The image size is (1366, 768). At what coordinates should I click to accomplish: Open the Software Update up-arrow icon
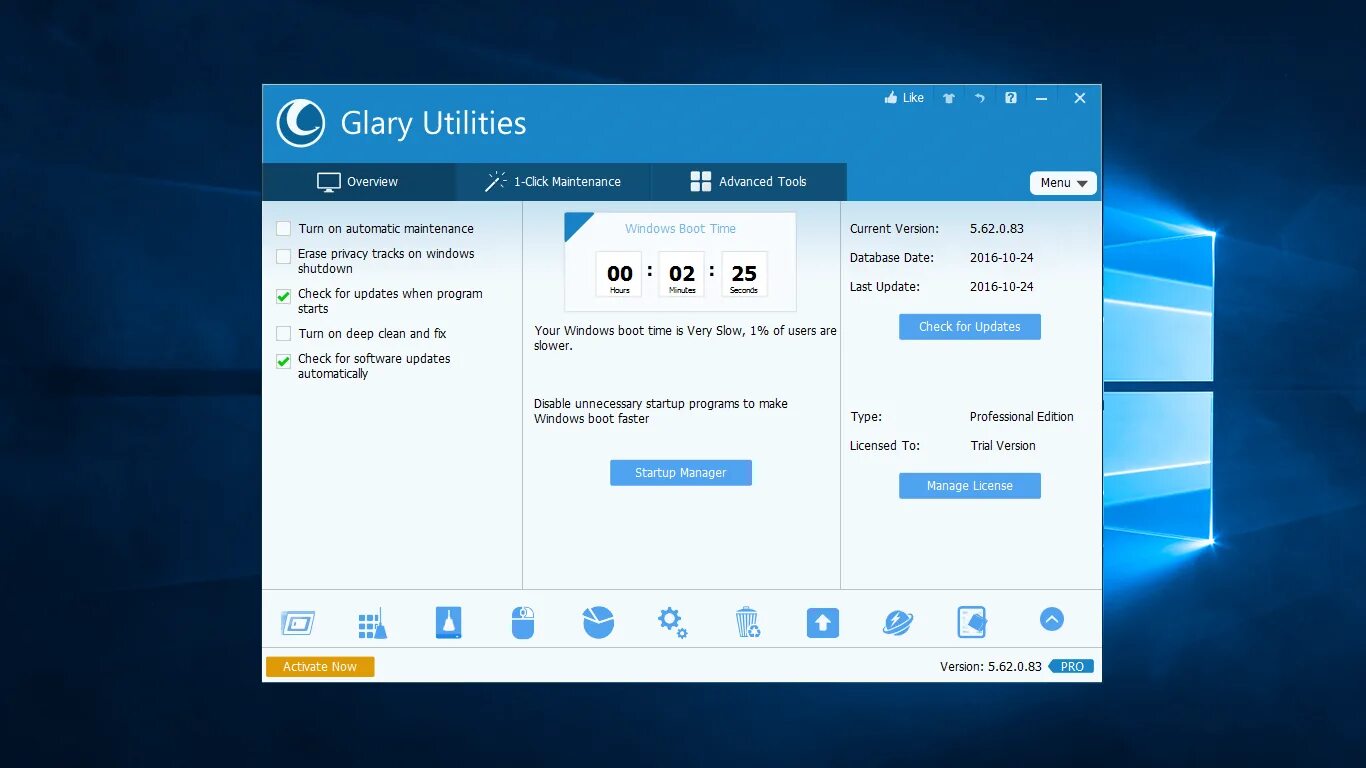pyautogui.click(x=823, y=623)
